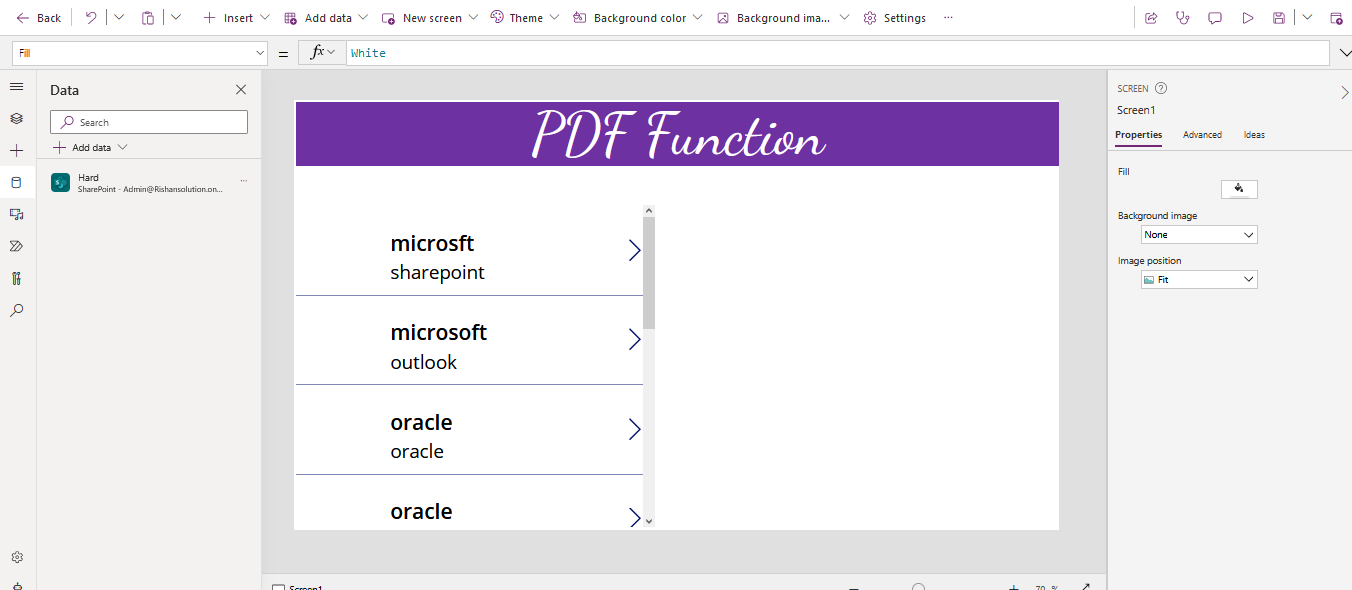Preview the app with the play icon
Viewport: 1352px width, 590px height.
point(1247,17)
